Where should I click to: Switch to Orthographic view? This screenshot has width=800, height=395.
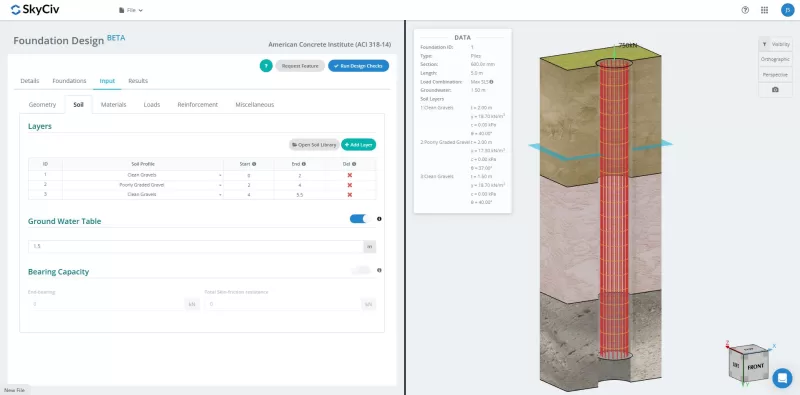775,59
